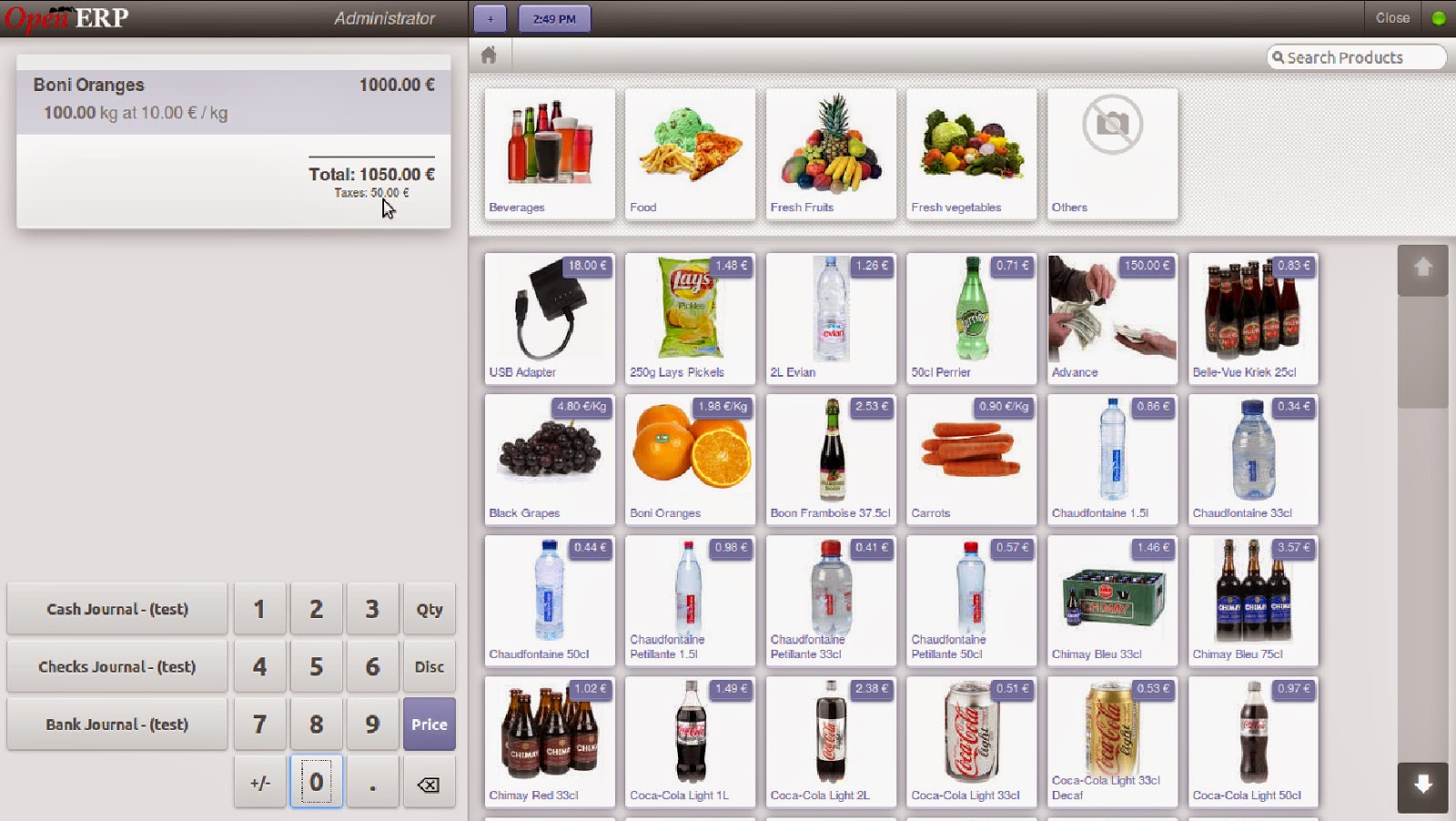Viewport: 1456px width, 821px height.
Task: Add Coca-Cola Light 50cl to order
Action: (1253, 742)
